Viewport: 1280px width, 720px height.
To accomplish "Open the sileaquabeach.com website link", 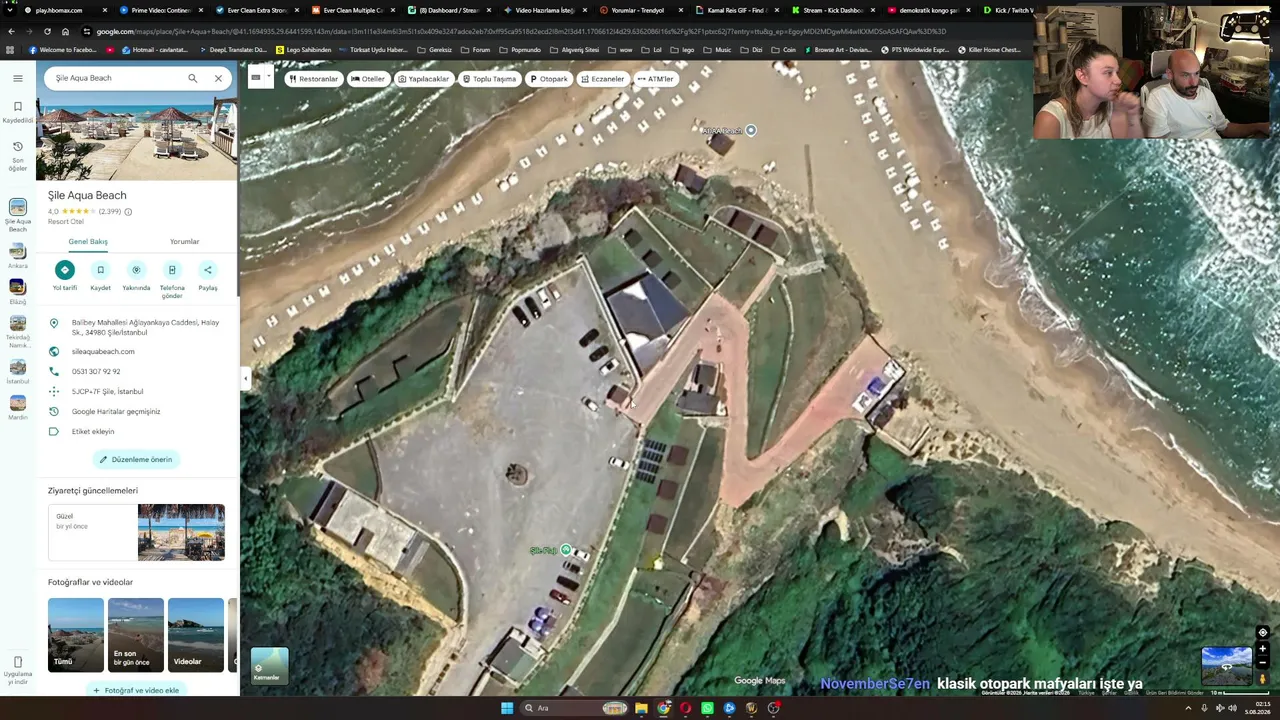I will [103, 352].
